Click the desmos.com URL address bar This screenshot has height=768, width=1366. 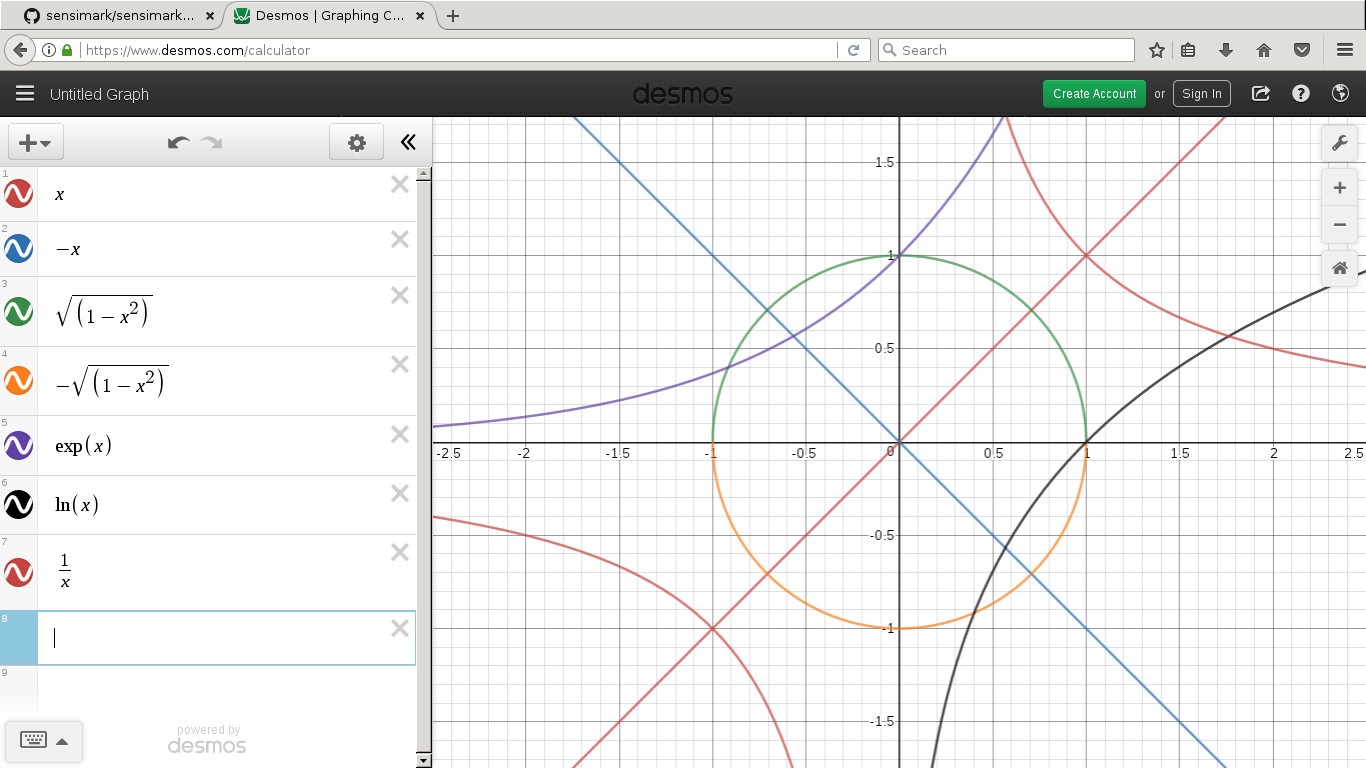coord(460,50)
